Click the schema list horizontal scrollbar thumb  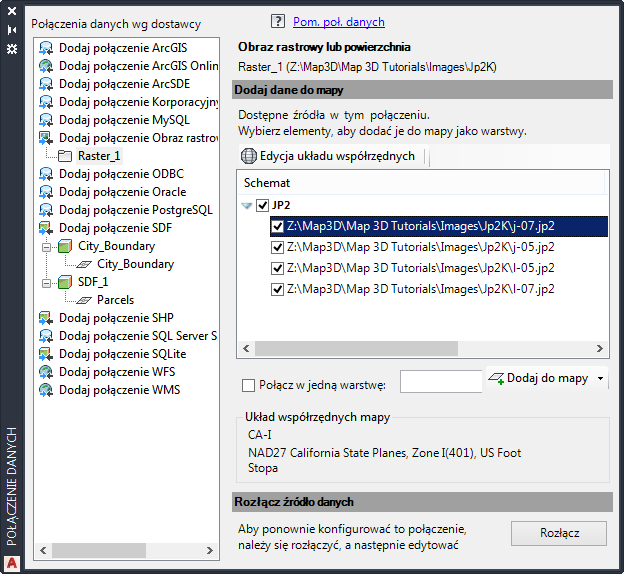(x=356, y=349)
